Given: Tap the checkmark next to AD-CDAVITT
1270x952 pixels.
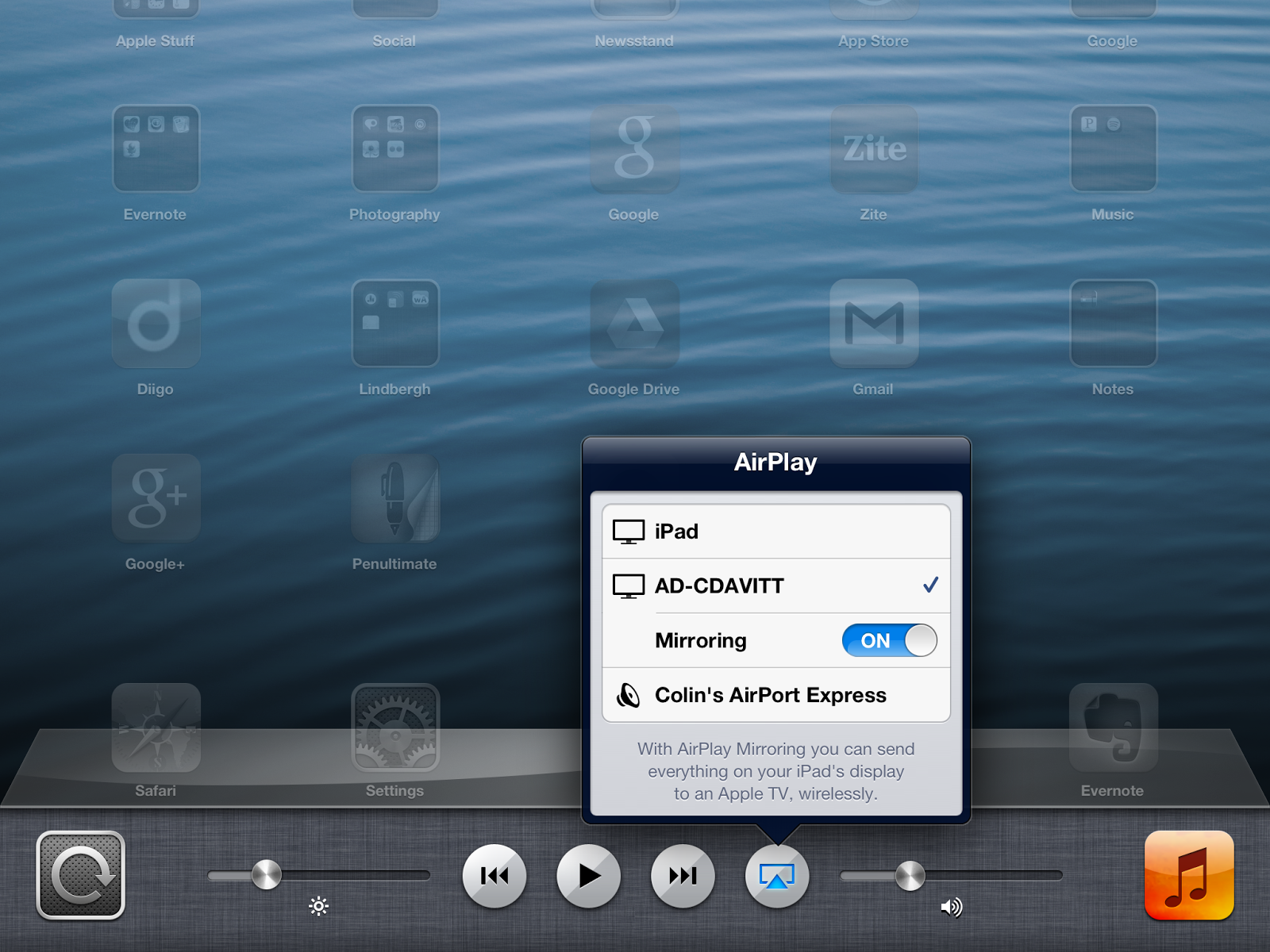Looking at the screenshot, I should [x=930, y=585].
